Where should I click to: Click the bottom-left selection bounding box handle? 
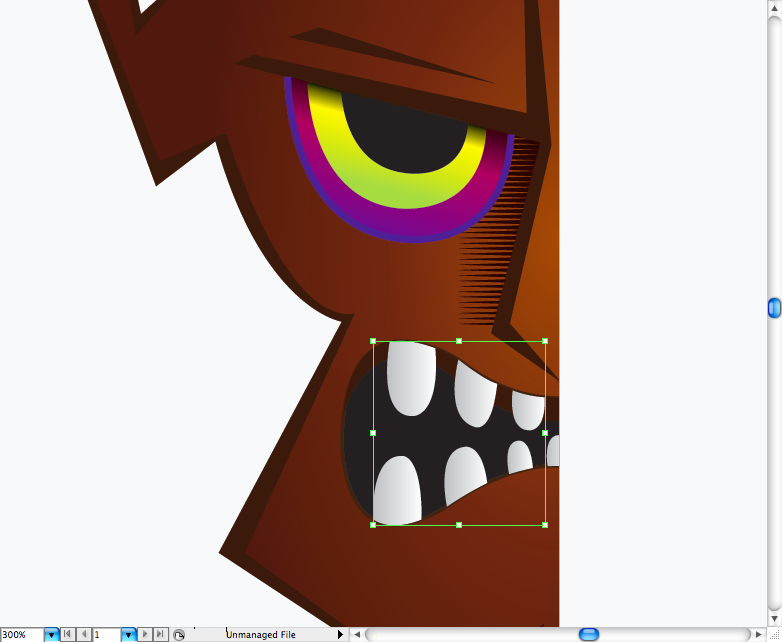tap(373, 525)
